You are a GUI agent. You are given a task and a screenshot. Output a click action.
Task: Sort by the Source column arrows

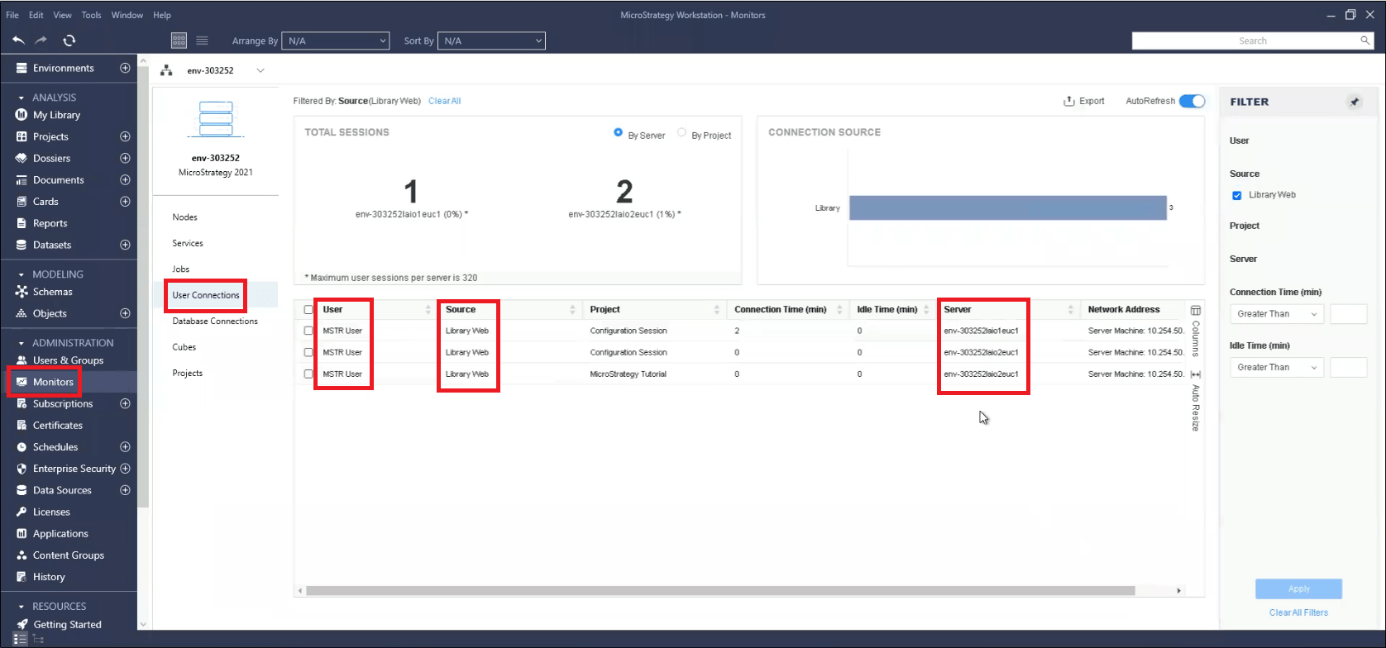tap(572, 310)
